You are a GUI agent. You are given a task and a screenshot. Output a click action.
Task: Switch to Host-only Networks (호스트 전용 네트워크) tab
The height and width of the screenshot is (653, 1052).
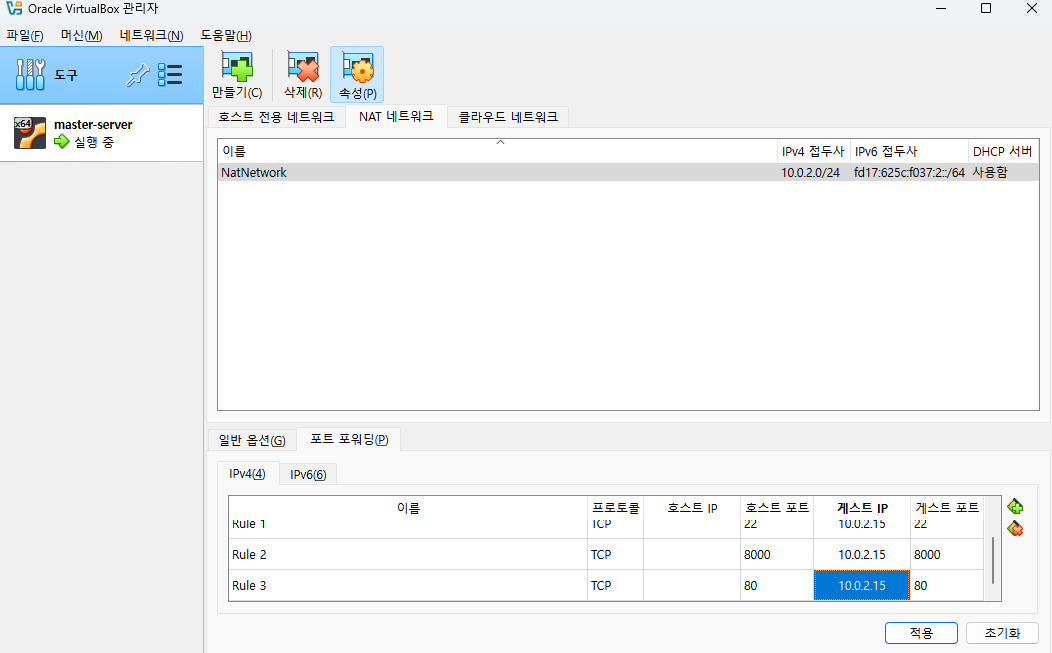(276, 117)
